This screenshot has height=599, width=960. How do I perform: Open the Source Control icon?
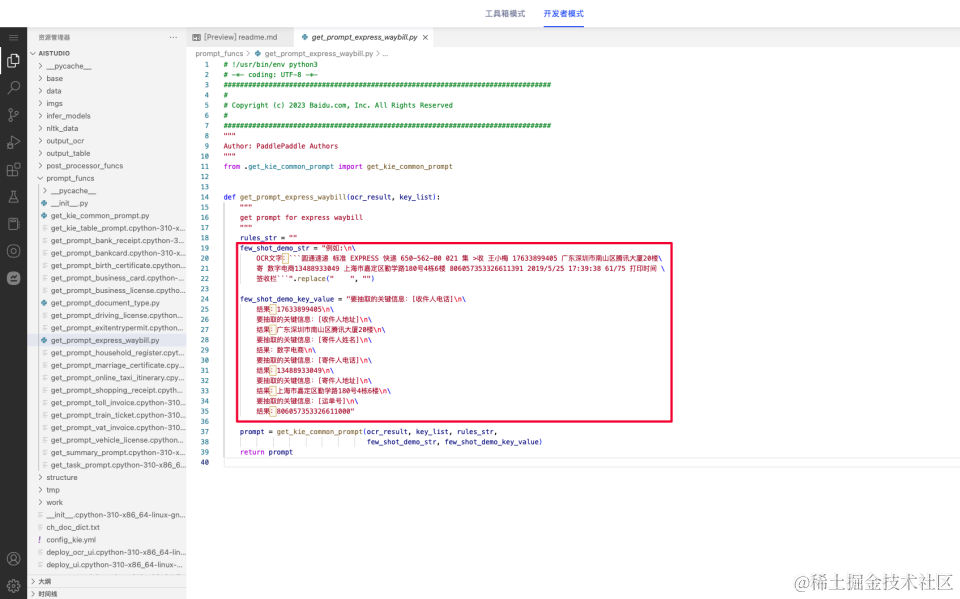13,115
